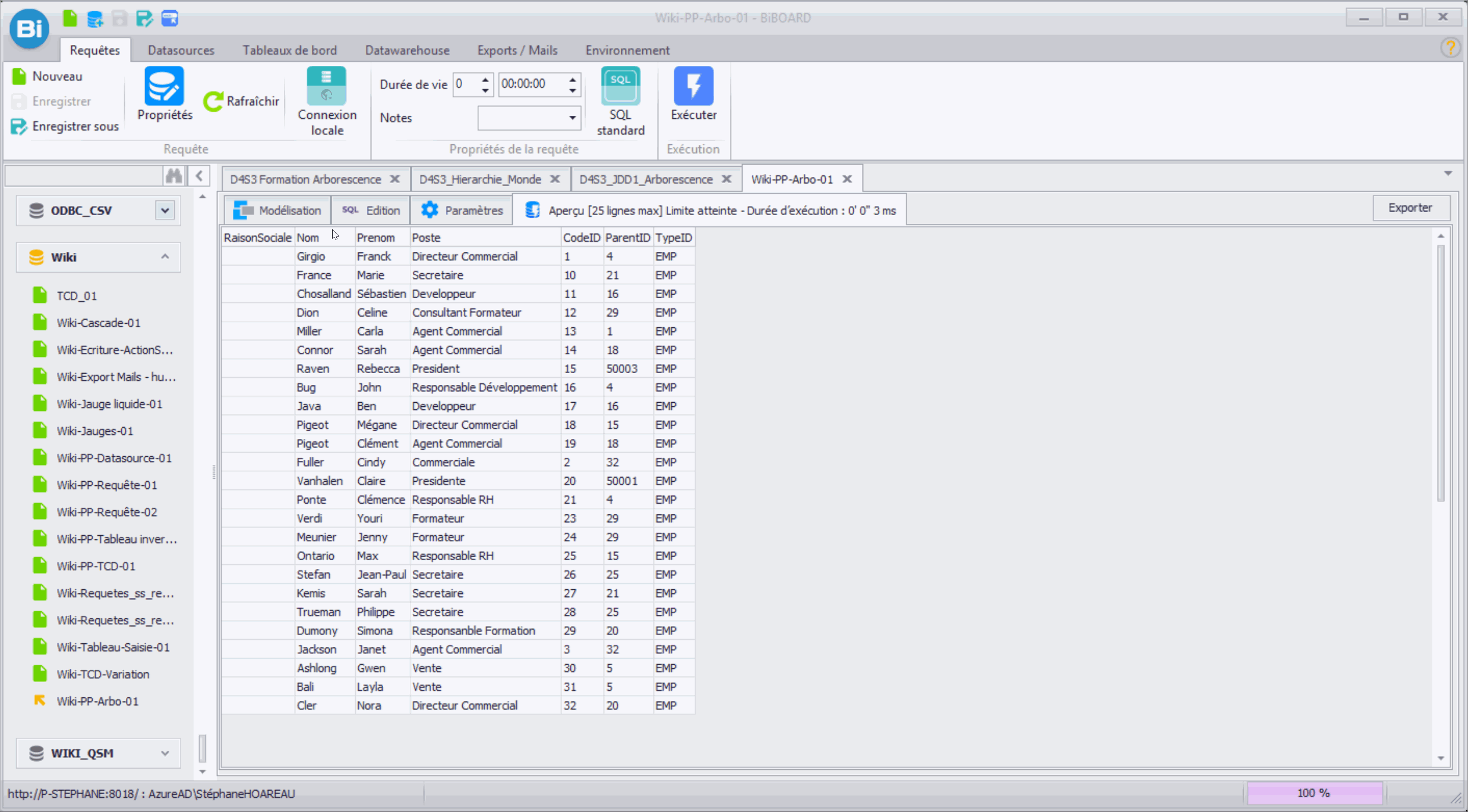
Task: Click the Durée de vie time field
Action: [532, 84]
